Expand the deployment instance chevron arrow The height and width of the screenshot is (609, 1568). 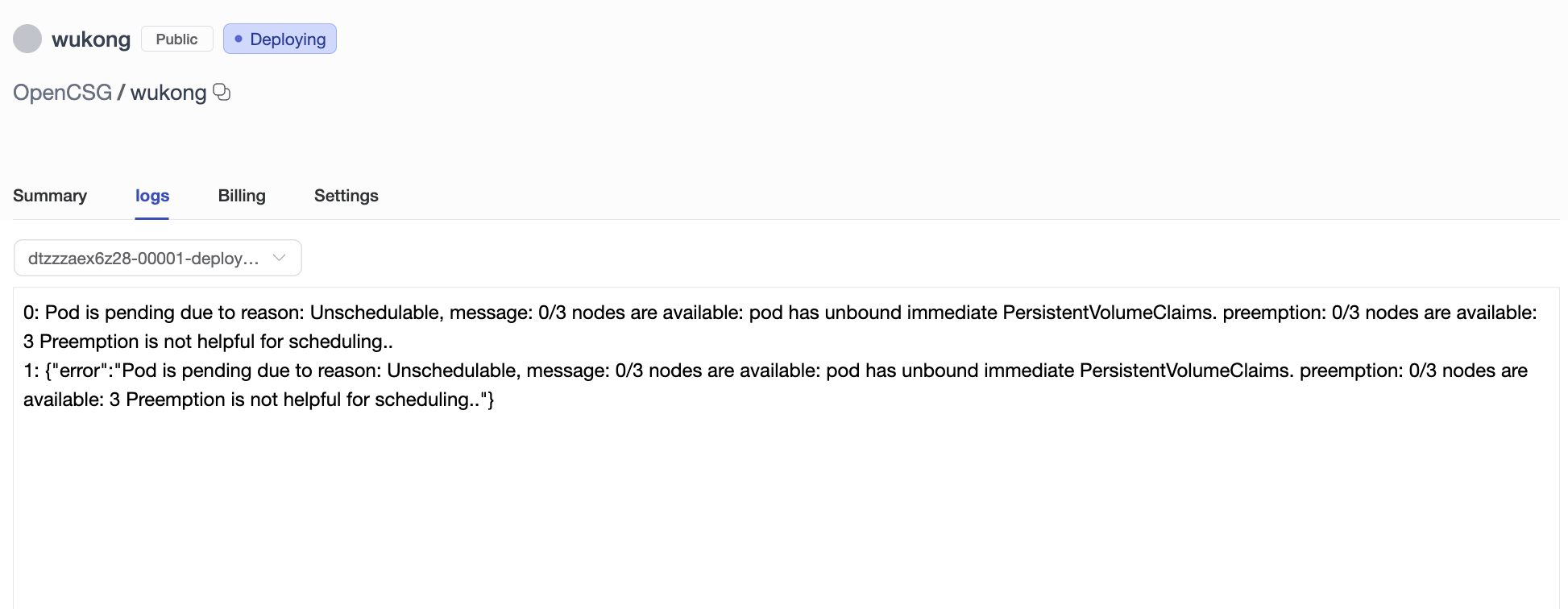pyautogui.click(x=280, y=258)
